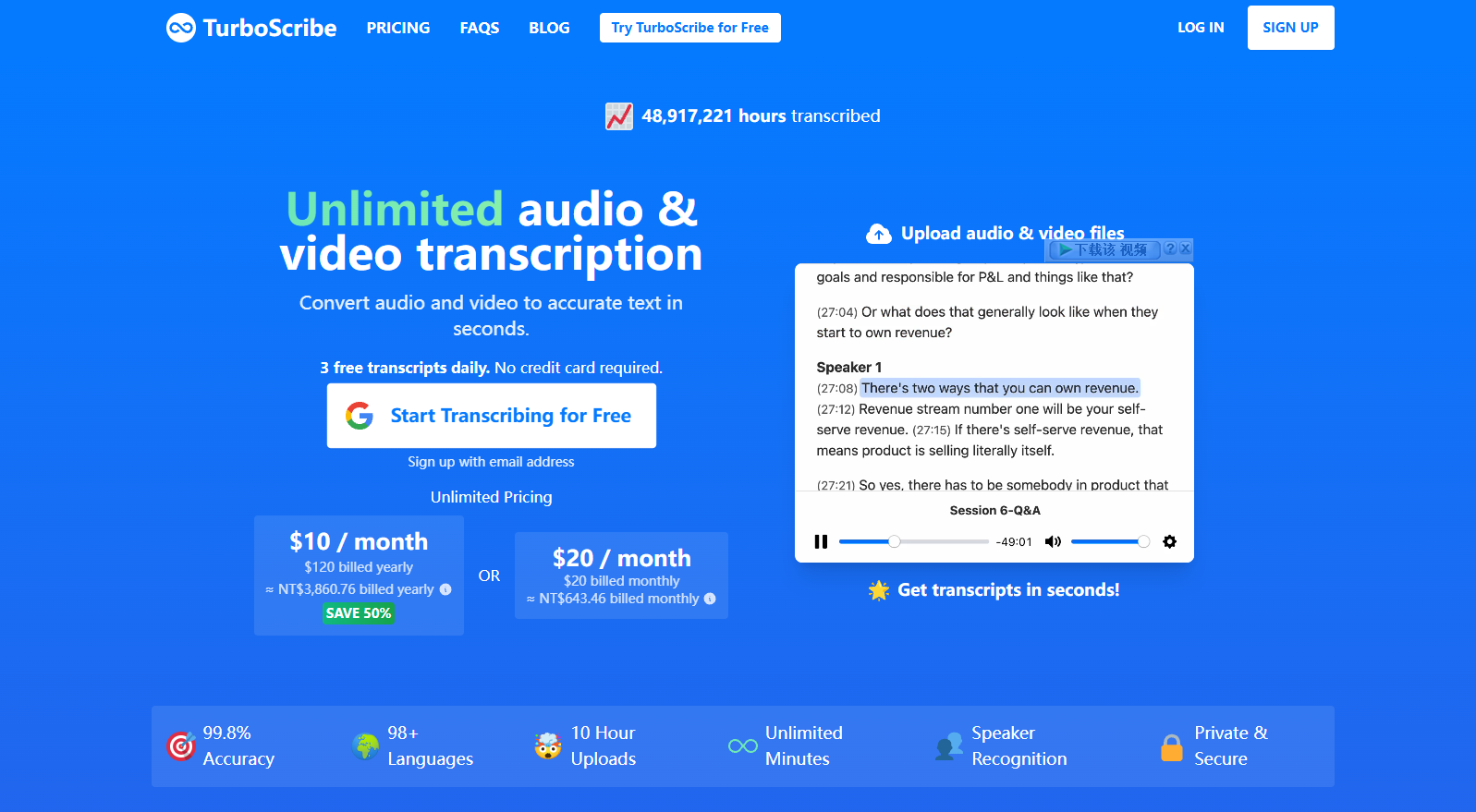1476x812 pixels.
Task: Click Get transcripts in seconds! text
Action: (x=1008, y=590)
